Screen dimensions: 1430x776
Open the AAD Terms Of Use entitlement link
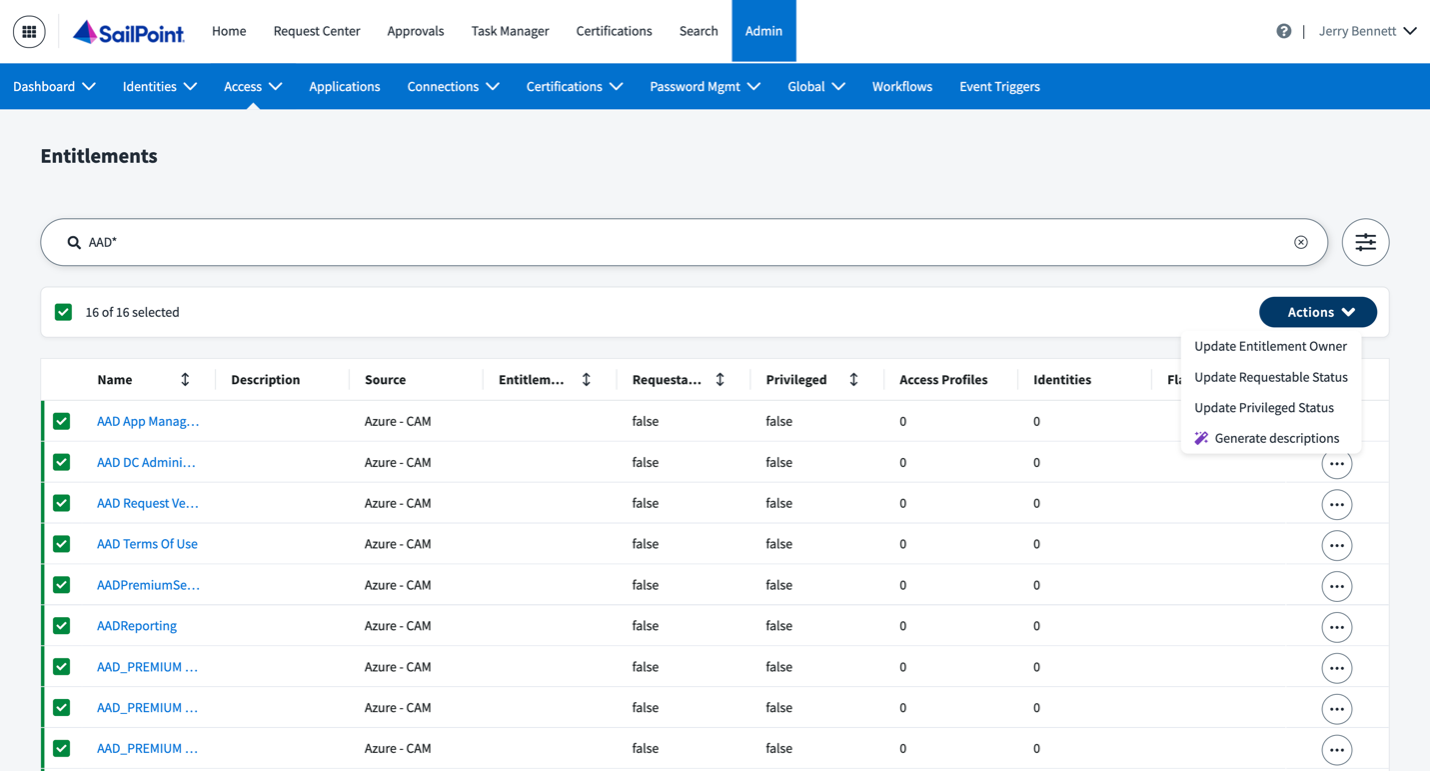pyautogui.click(x=147, y=543)
